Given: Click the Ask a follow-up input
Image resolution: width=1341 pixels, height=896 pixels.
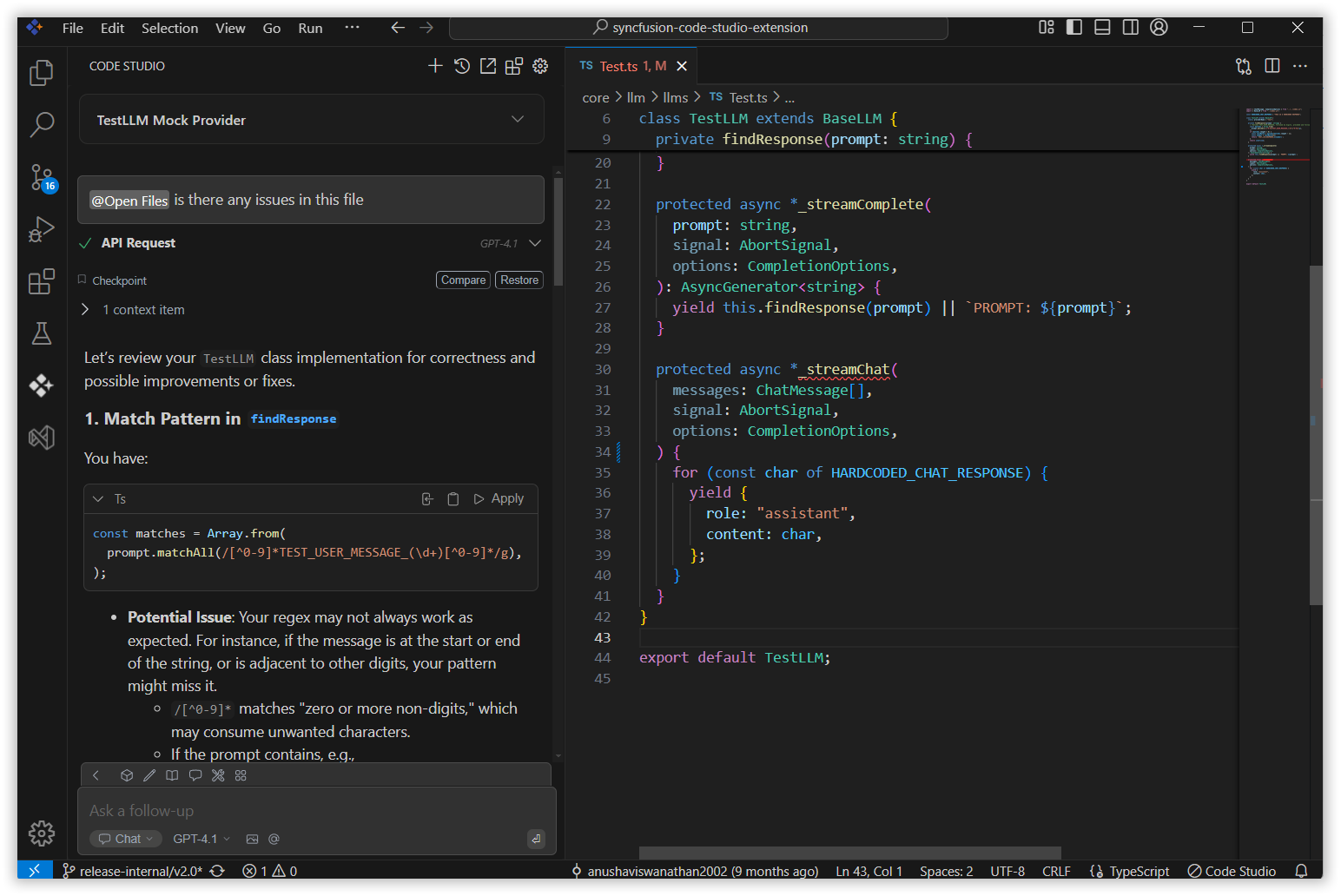Looking at the screenshot, I should pyautogui.click(x=317, y=811).
